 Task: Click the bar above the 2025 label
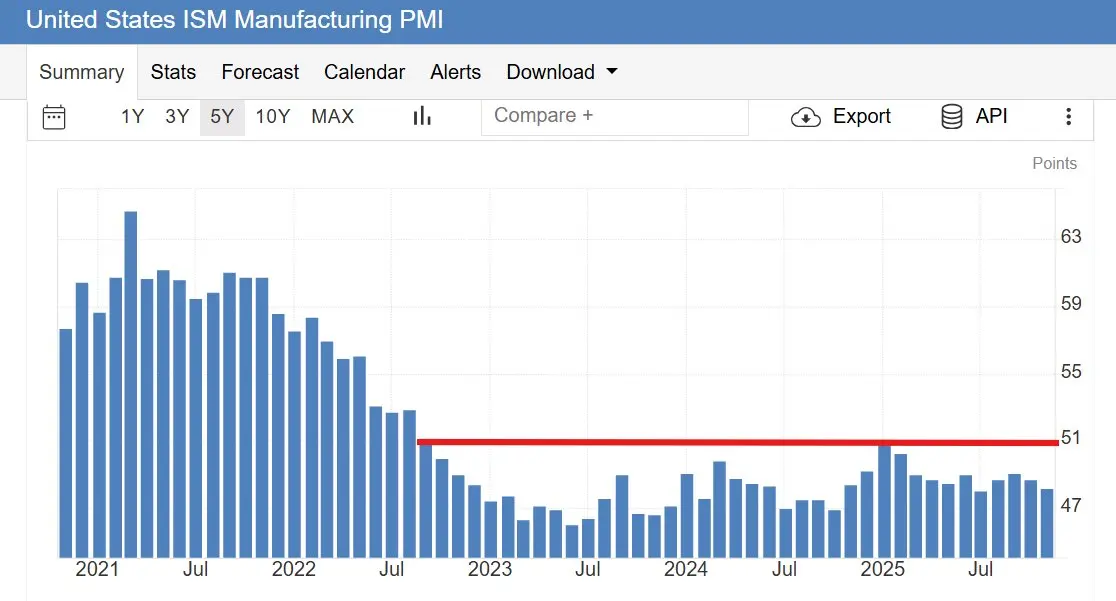tap(885, 501)
